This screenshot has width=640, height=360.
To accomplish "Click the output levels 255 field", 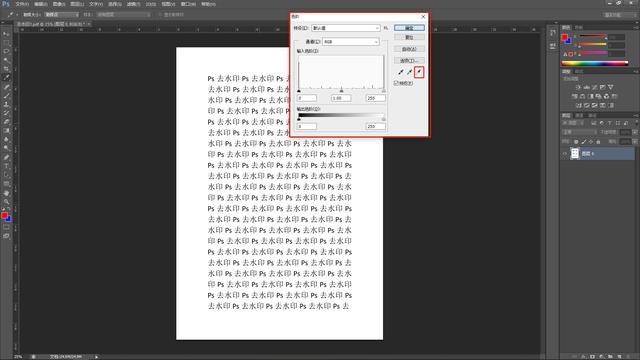I will (376, 127).
